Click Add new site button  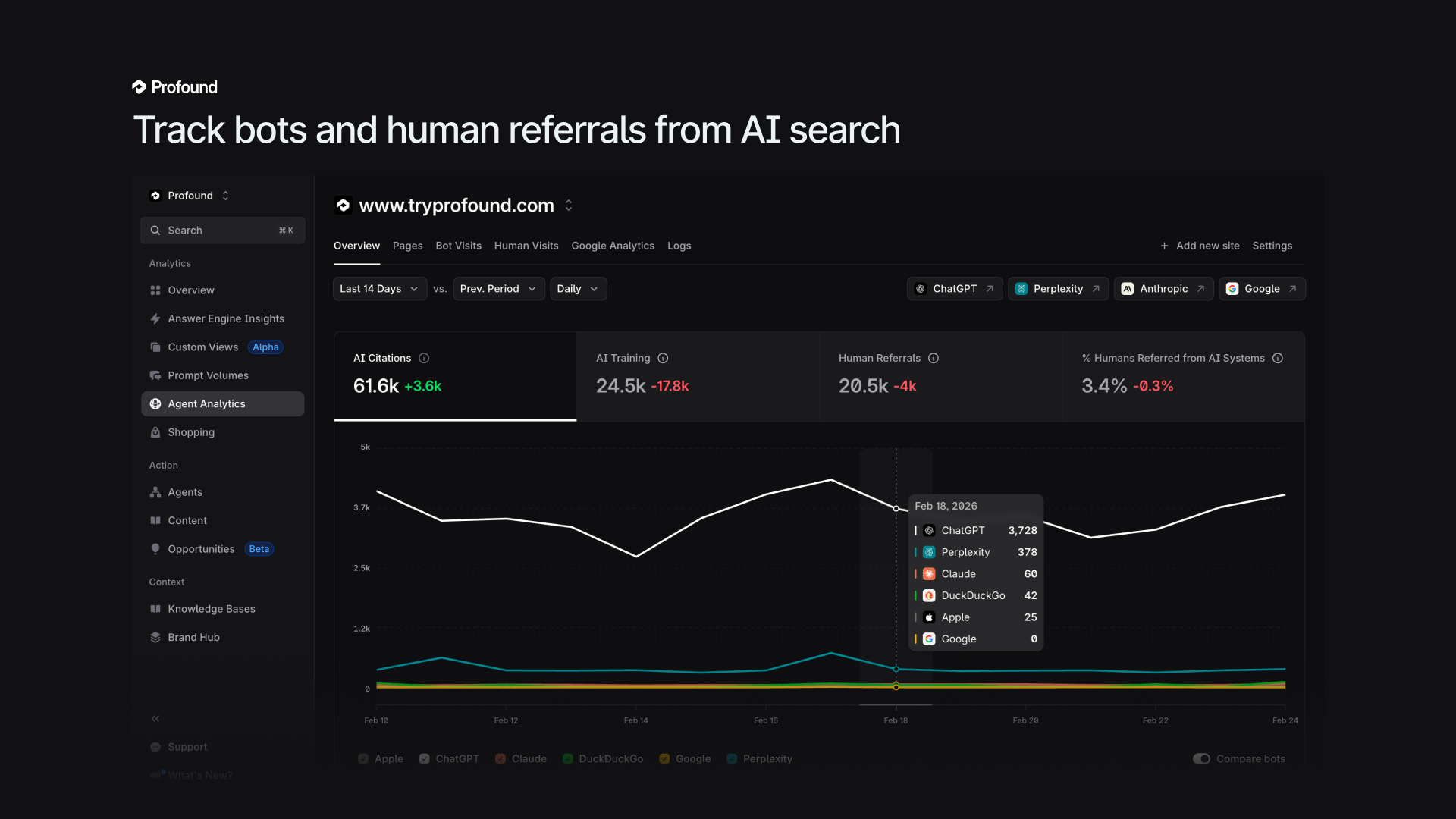coord(1200,246)
